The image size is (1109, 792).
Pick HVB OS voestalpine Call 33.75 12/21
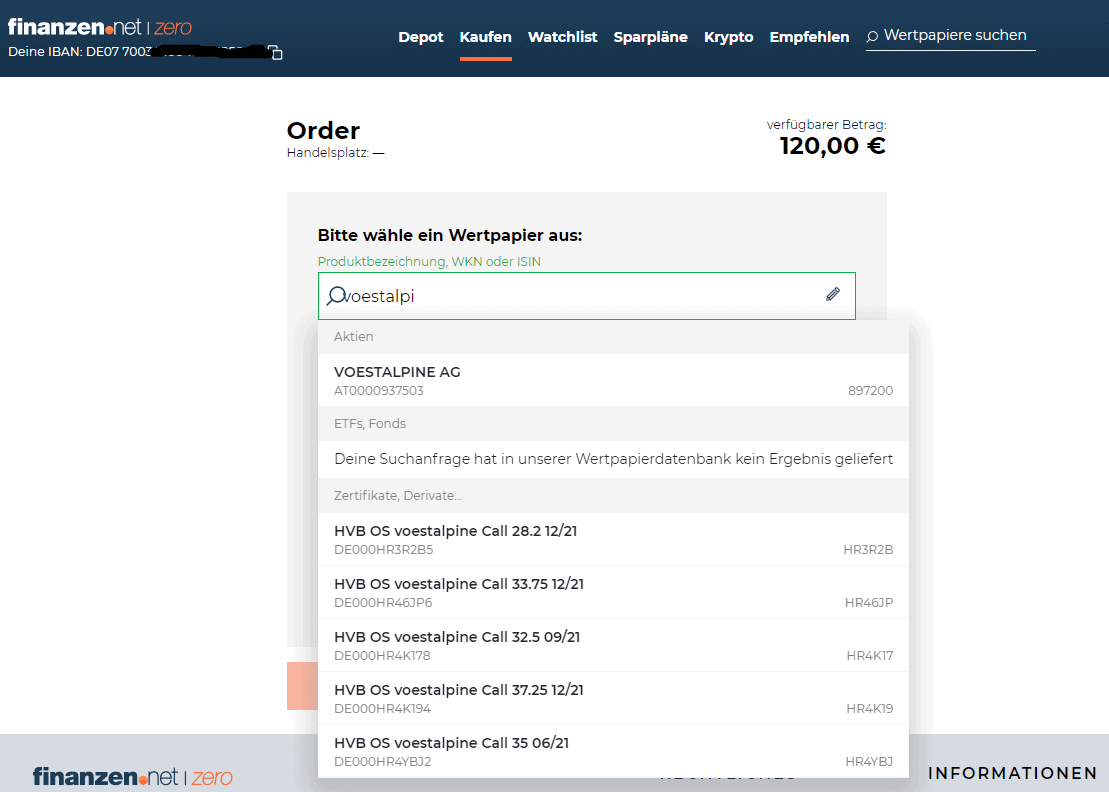pyautogui.click(x=613, y=593)
